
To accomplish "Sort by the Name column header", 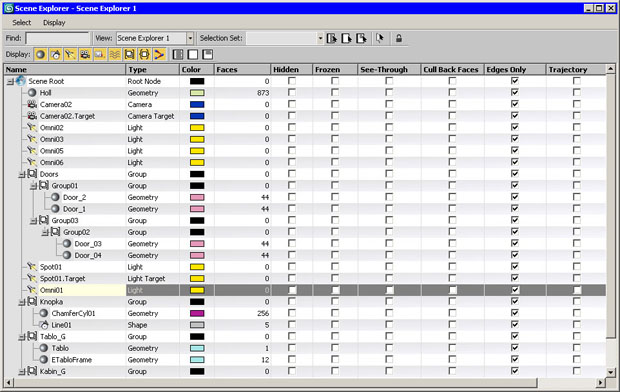I will pos(65,70).
